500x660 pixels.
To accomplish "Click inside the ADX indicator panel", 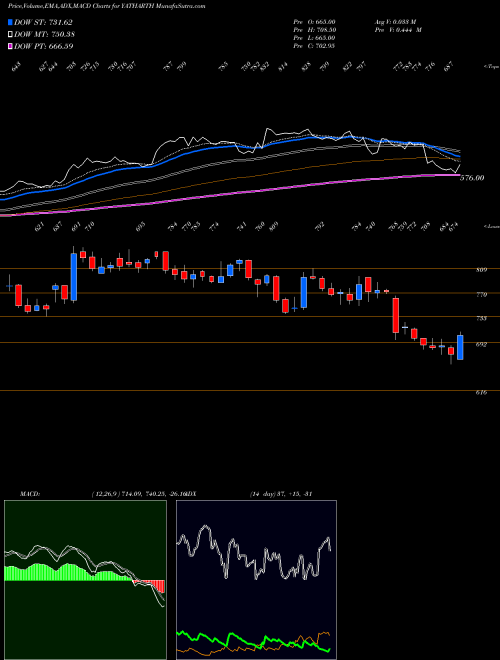I will click(x=256, y=580).
